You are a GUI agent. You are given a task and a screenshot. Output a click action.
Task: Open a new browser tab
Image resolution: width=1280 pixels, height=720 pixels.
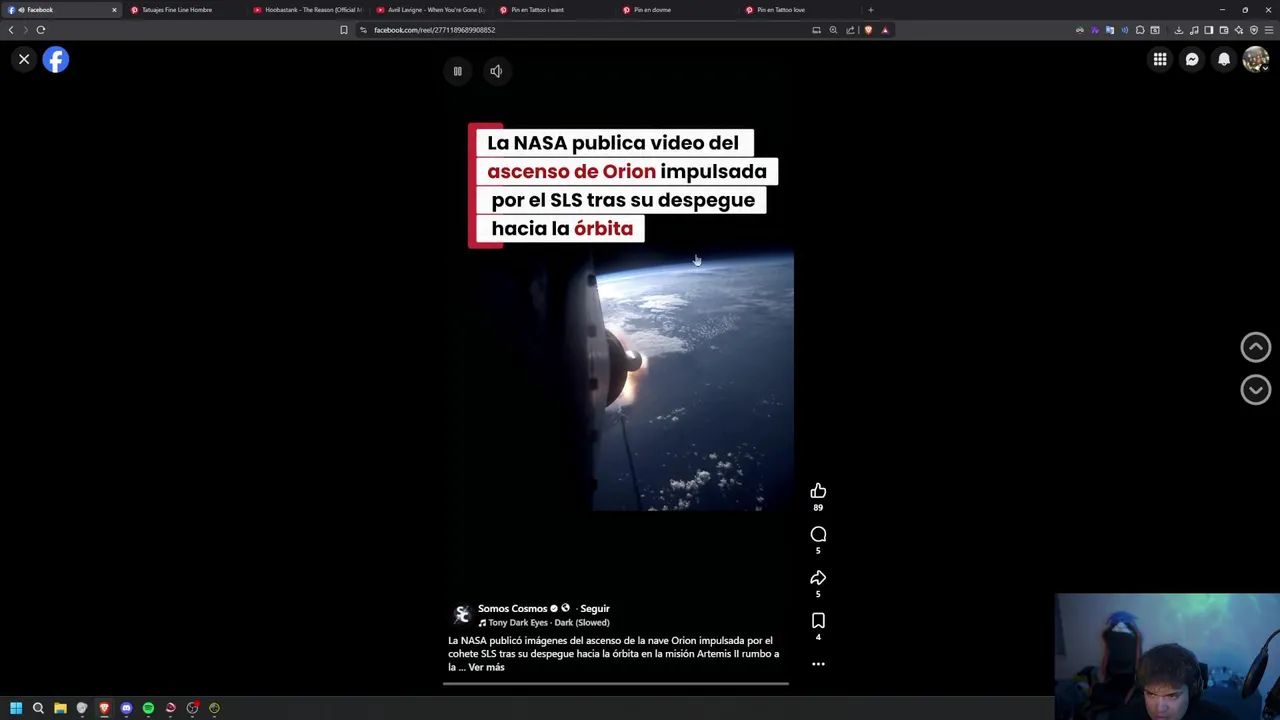(870, 10)
